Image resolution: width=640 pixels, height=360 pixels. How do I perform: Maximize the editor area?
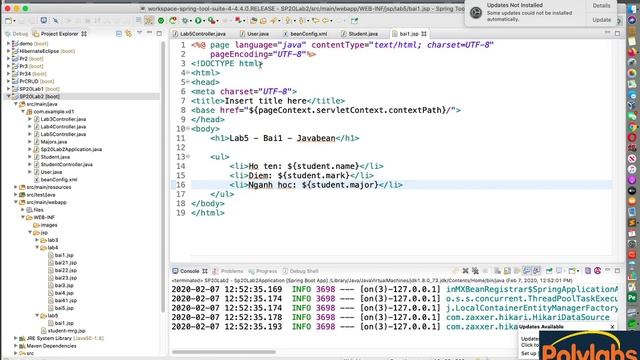click(617, 33)
